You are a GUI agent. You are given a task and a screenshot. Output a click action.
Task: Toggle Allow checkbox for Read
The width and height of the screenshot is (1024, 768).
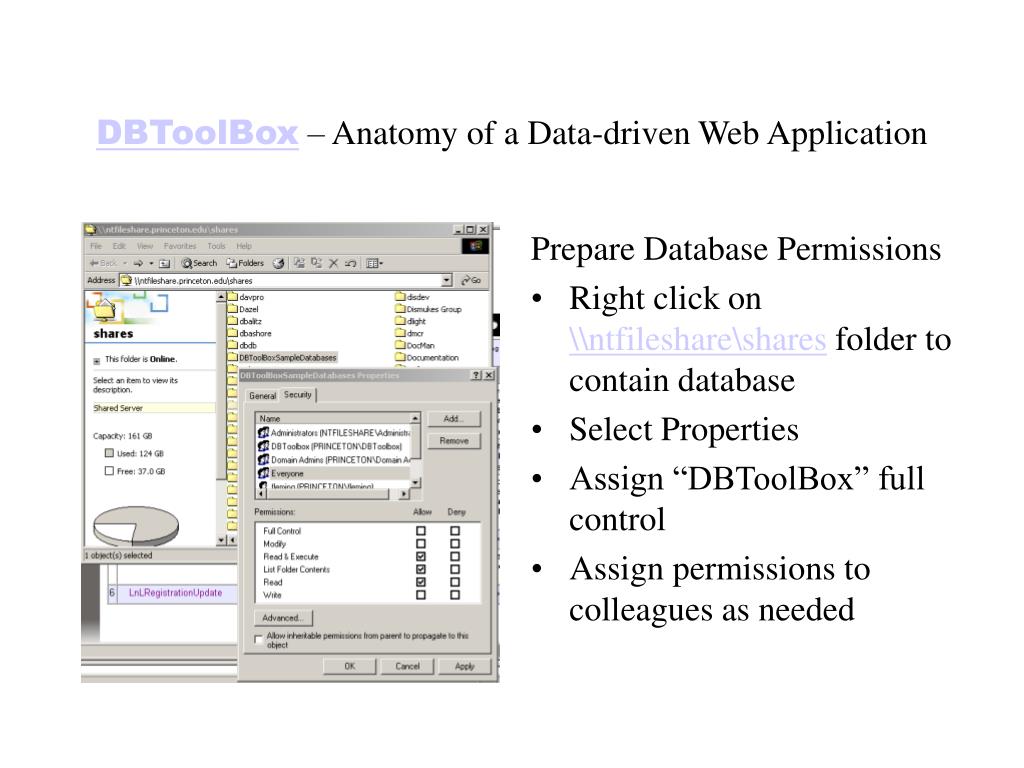pyautogui.click(x=421, y=582)
